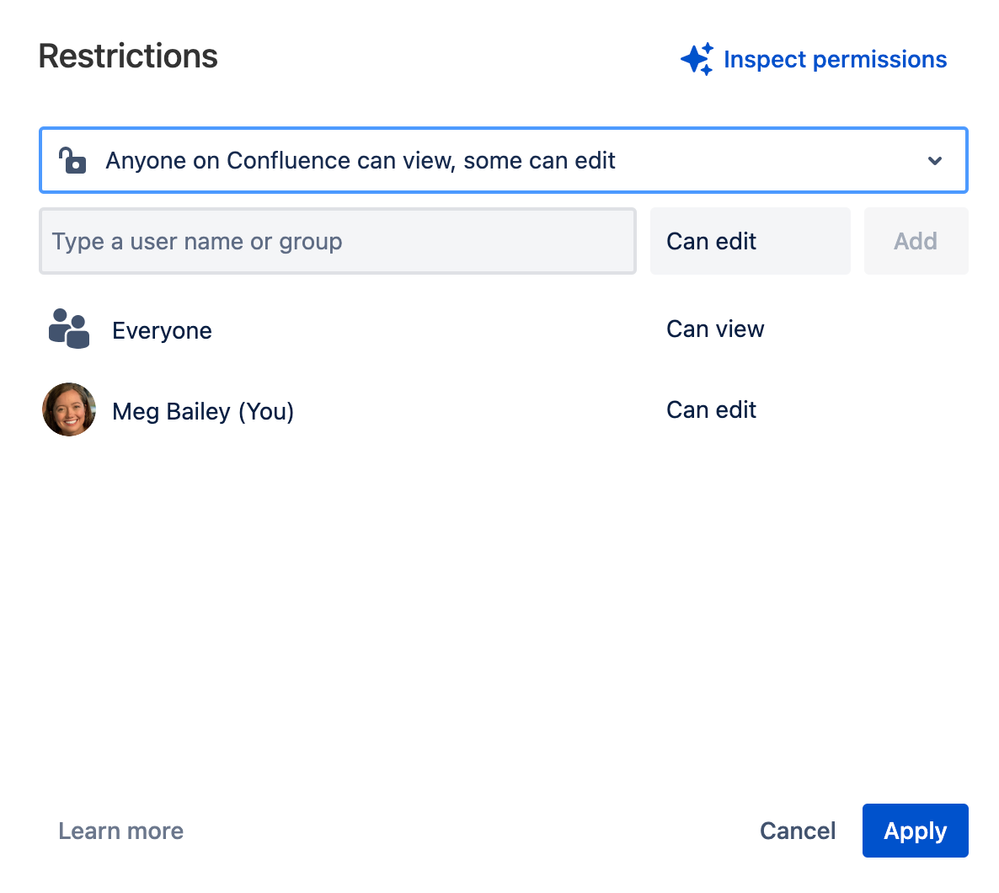Select the Meg Bailey user name
This screenshot has height=893, width=999.
point(171,411)
